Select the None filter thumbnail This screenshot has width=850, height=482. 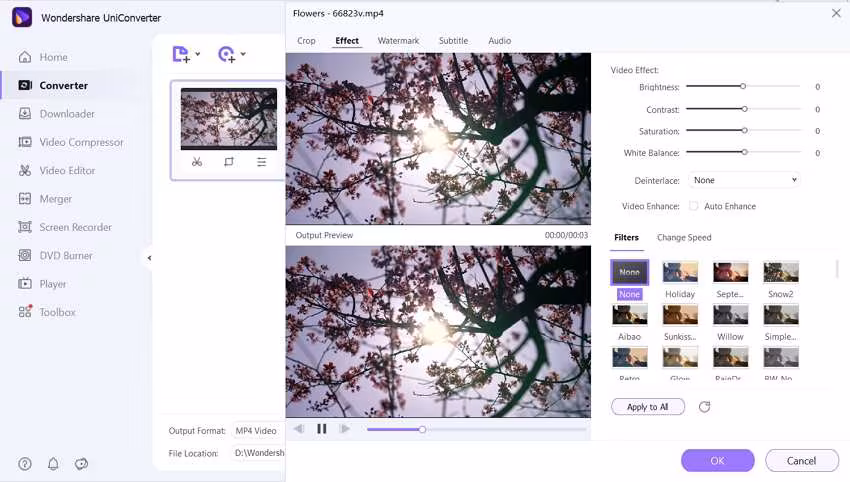coord(629,272)
